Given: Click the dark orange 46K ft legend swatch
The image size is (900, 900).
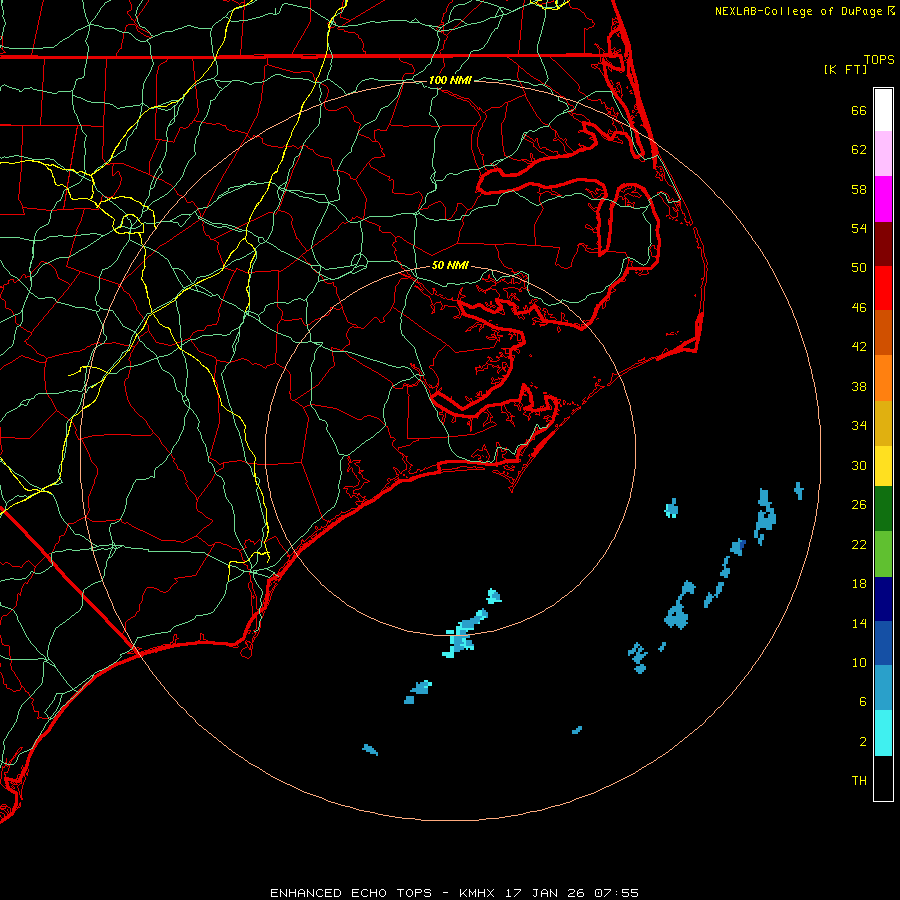Looking at the screenshot, I should pyautogui.click(x=883, y=332).
